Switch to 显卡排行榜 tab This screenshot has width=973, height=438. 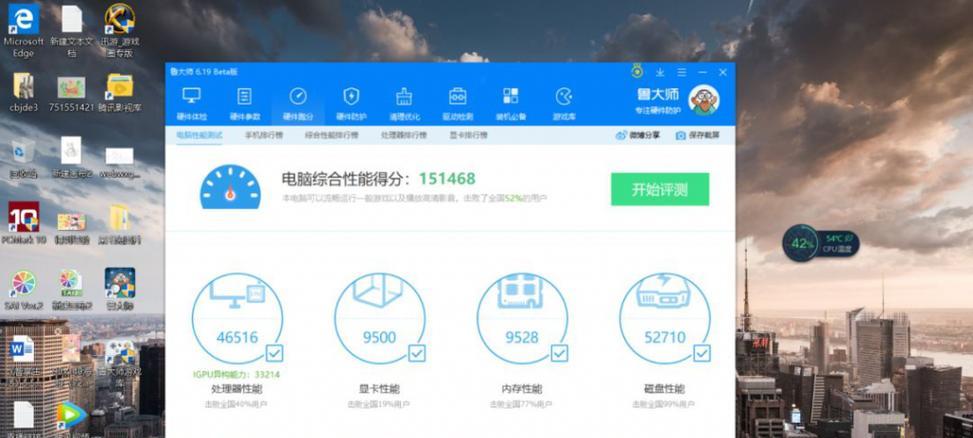469,135
